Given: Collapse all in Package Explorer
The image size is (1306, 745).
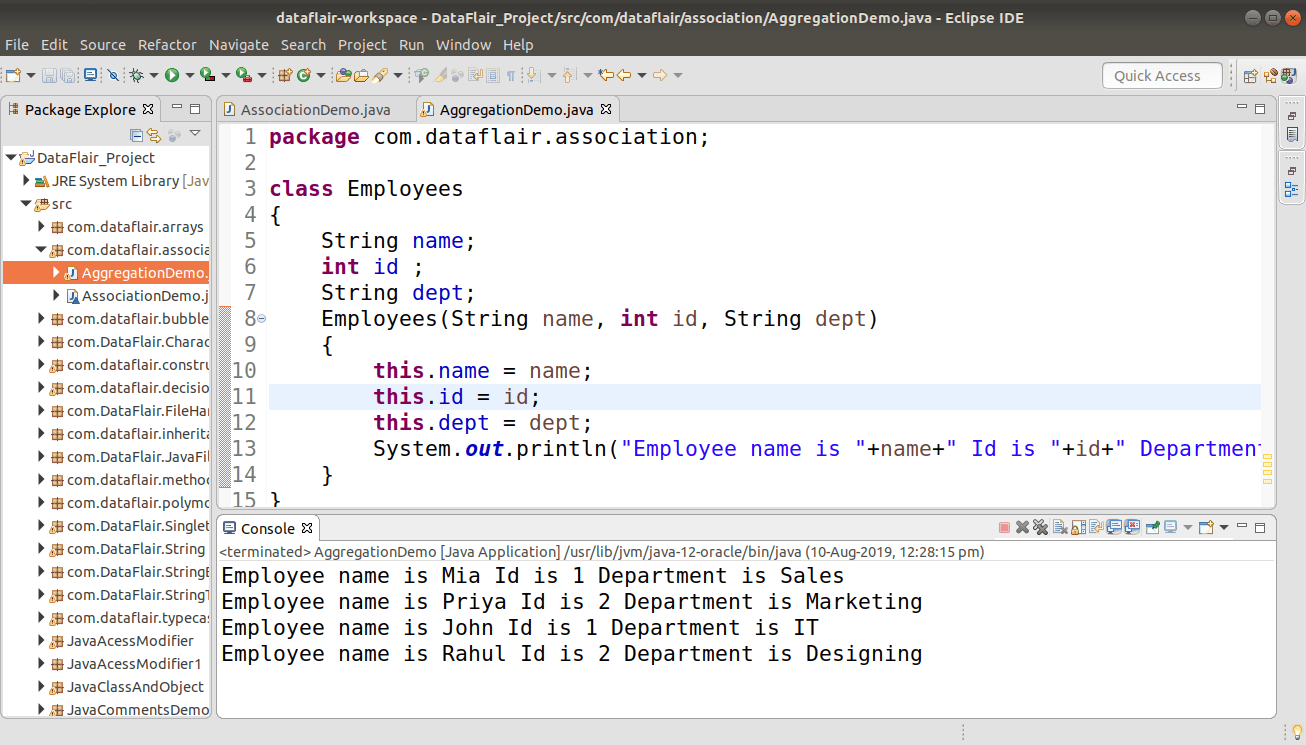Looking at the screenshot, I should coord(136,135).
